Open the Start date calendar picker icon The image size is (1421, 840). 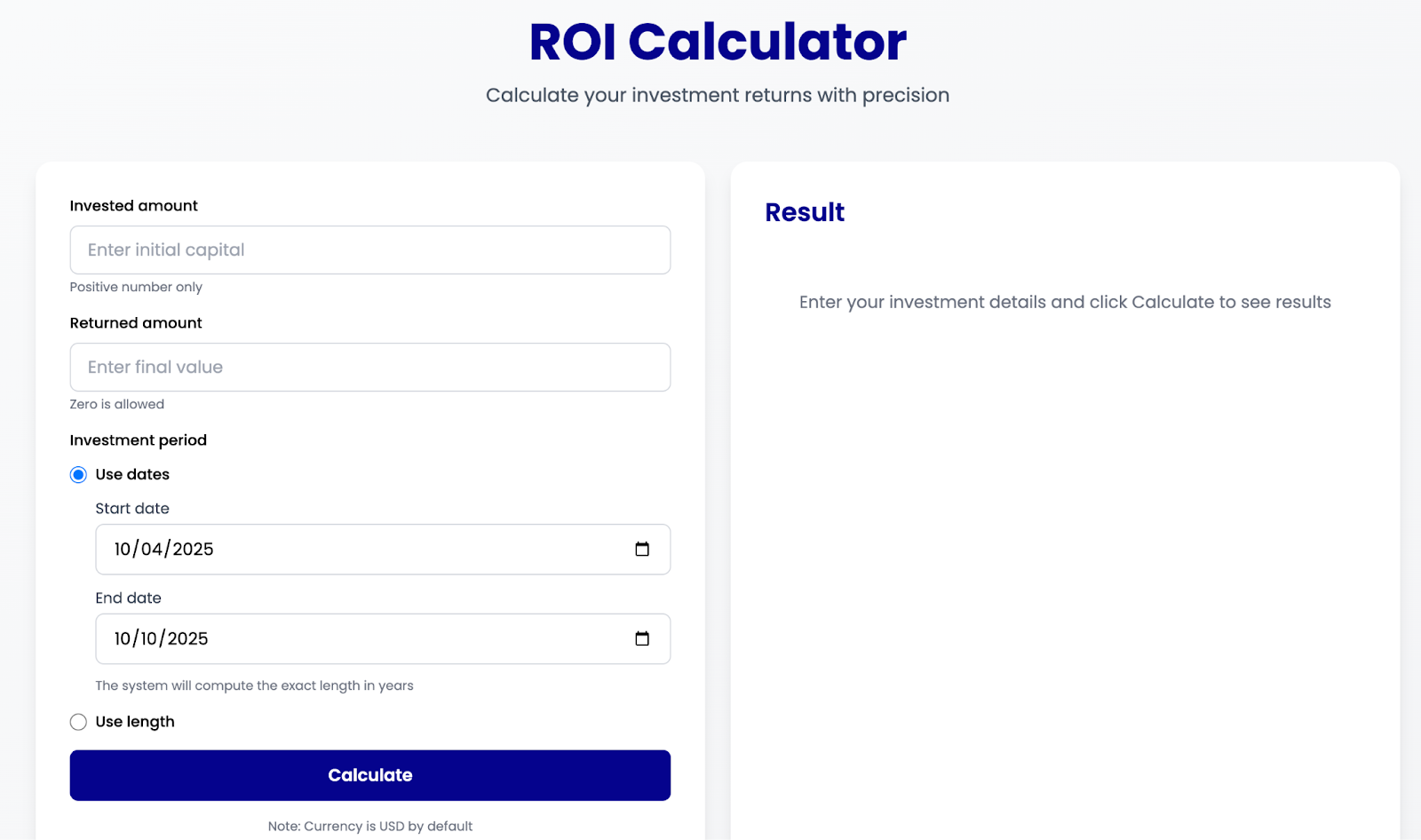[x=642, y=549]
